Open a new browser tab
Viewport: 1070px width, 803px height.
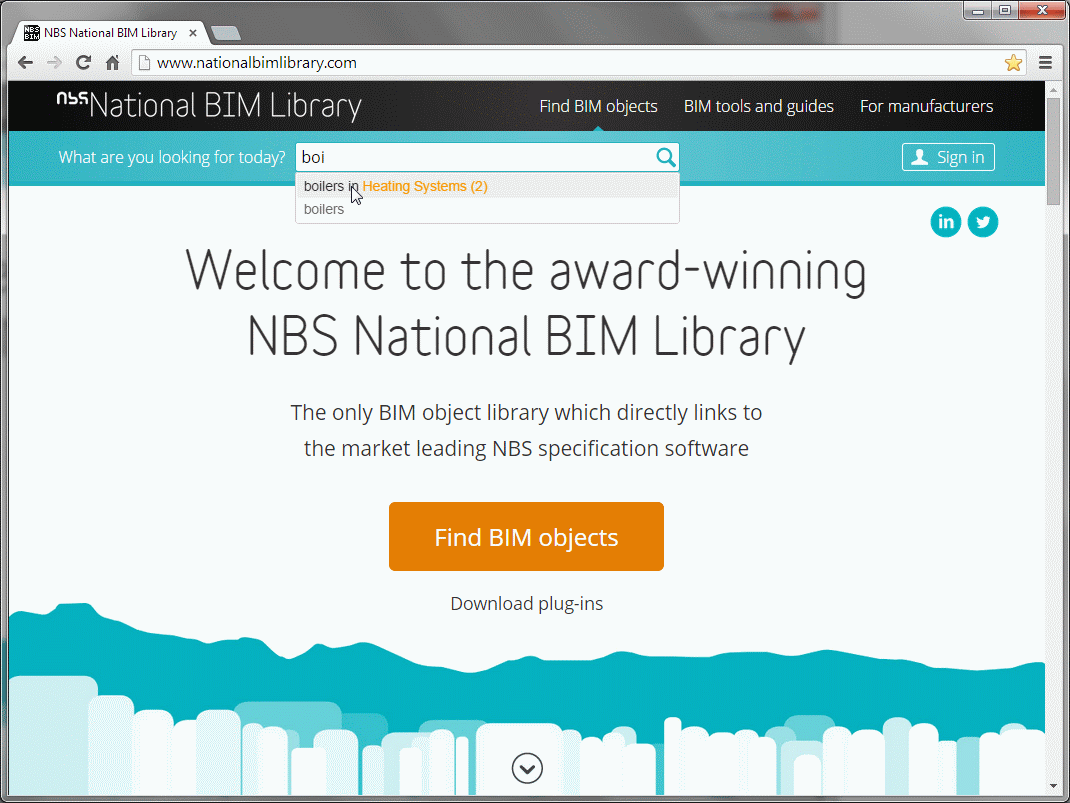pos(226,33)
